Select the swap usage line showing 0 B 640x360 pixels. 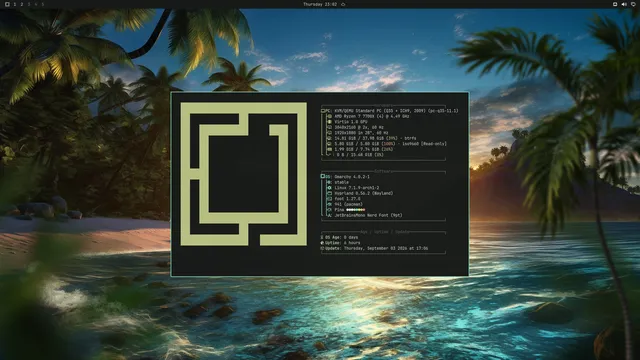tap(360, 155)
